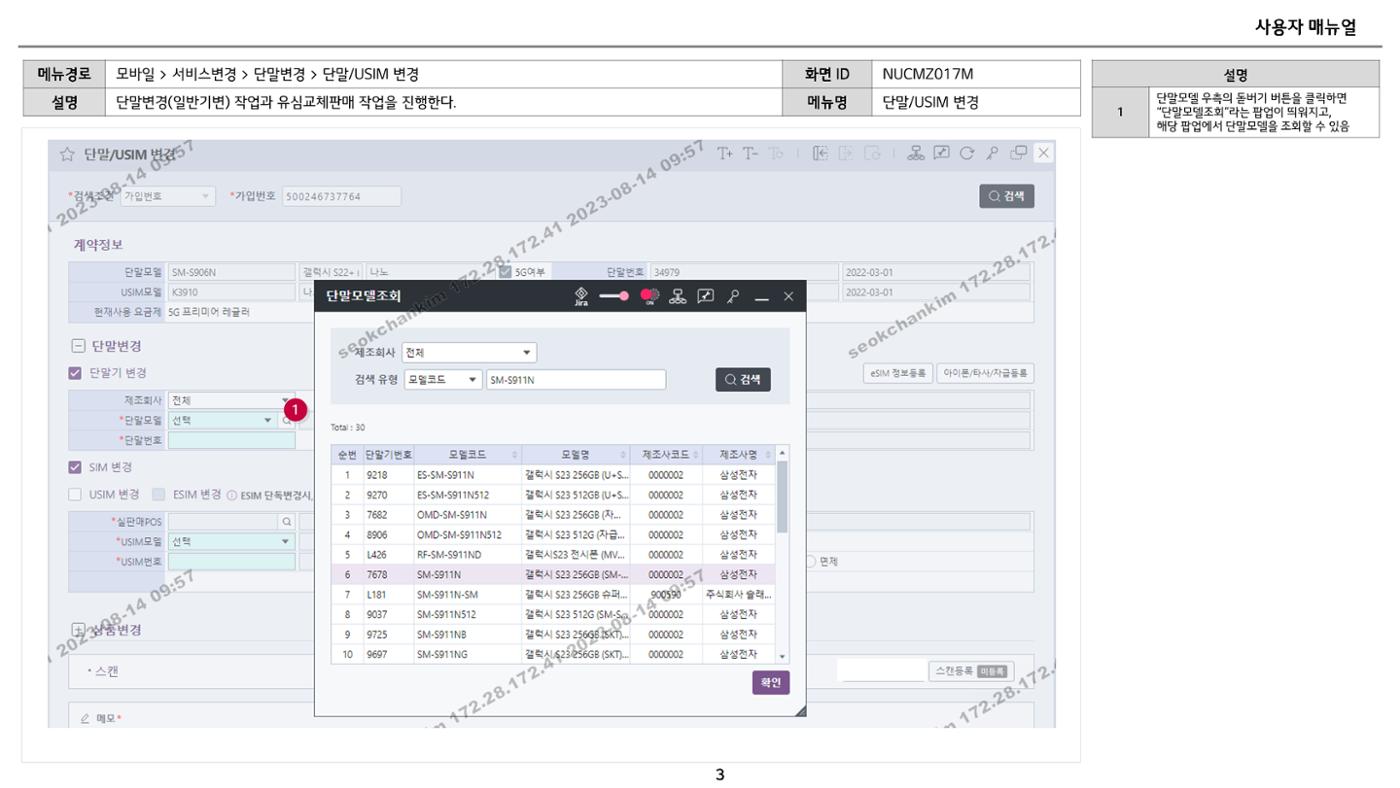Click the search text field containing SM-S911N

(x=575, y=379)
